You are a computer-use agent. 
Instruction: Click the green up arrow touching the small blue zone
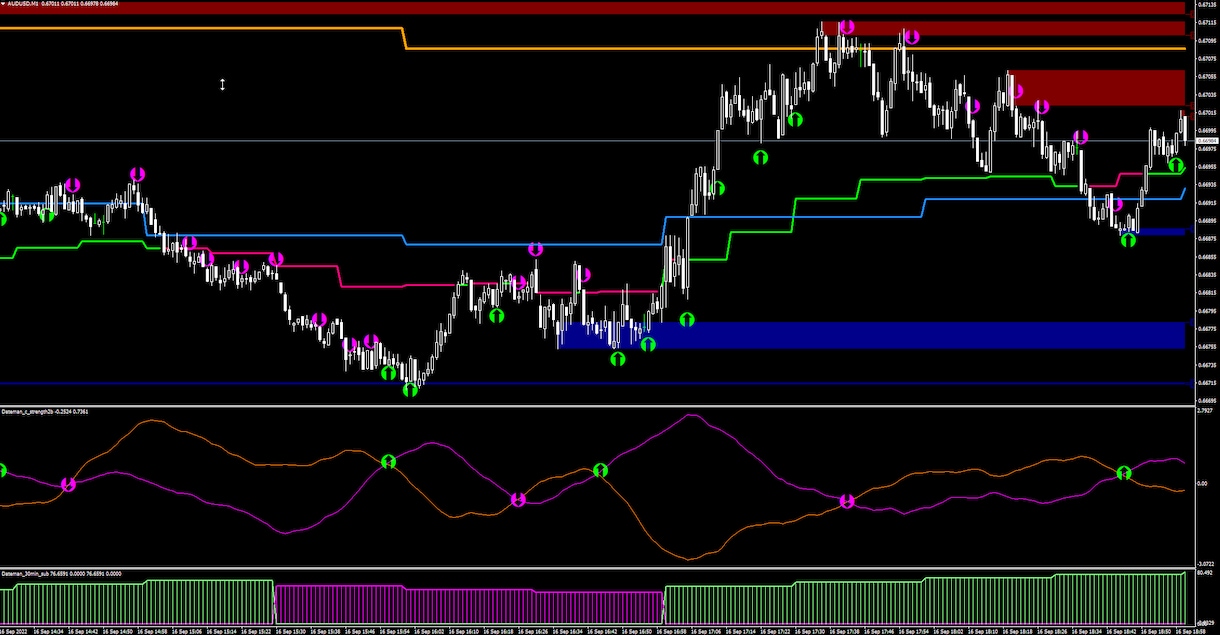[x=1128, y=240]
